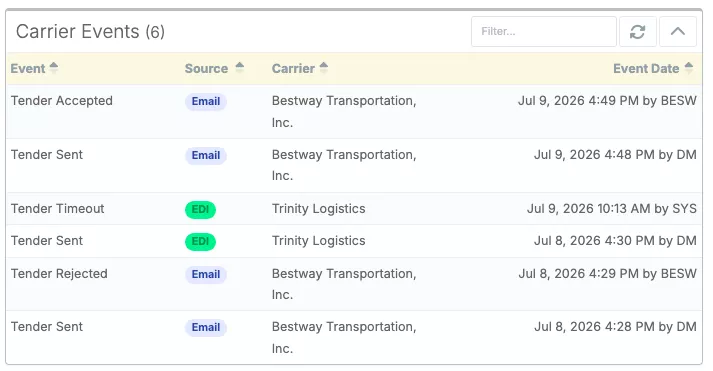Select the Tender Rejected event row
The image size is (713, 371).
point(354,284)
